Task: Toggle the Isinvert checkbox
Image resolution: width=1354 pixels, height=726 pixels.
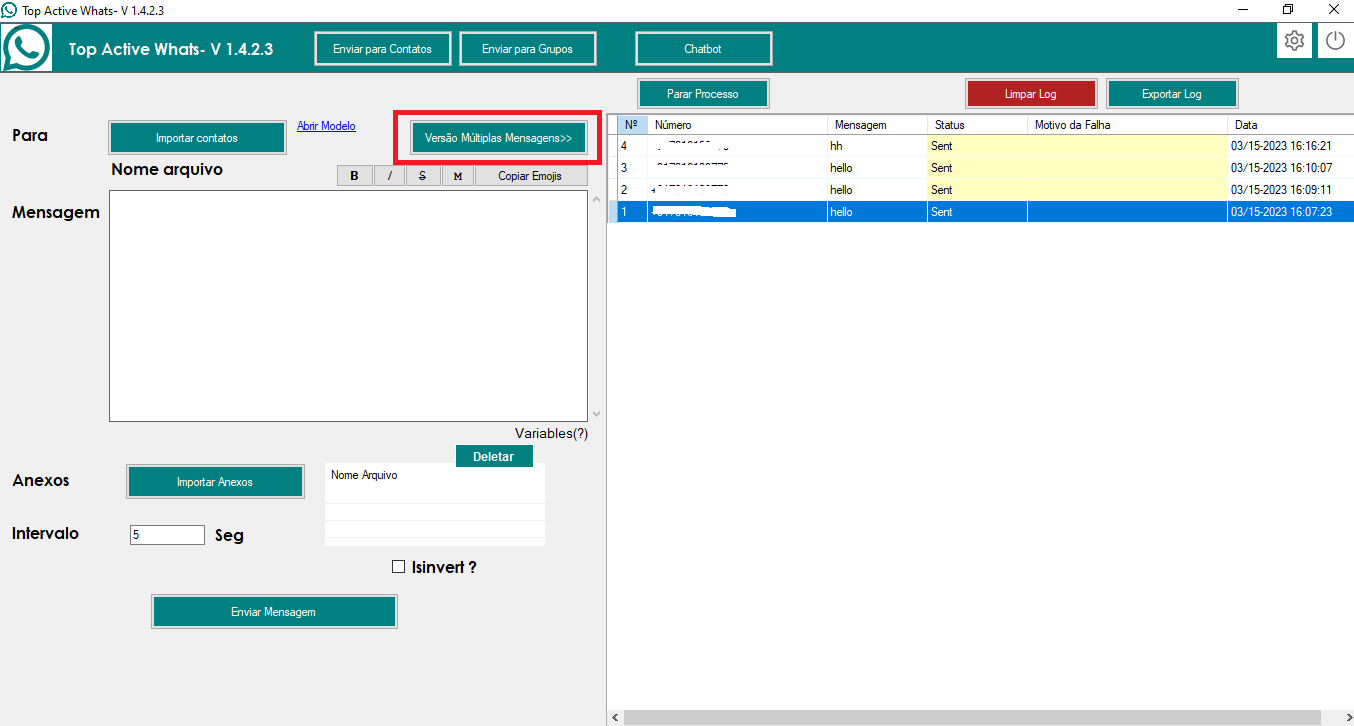Action: tap(399, 567)
